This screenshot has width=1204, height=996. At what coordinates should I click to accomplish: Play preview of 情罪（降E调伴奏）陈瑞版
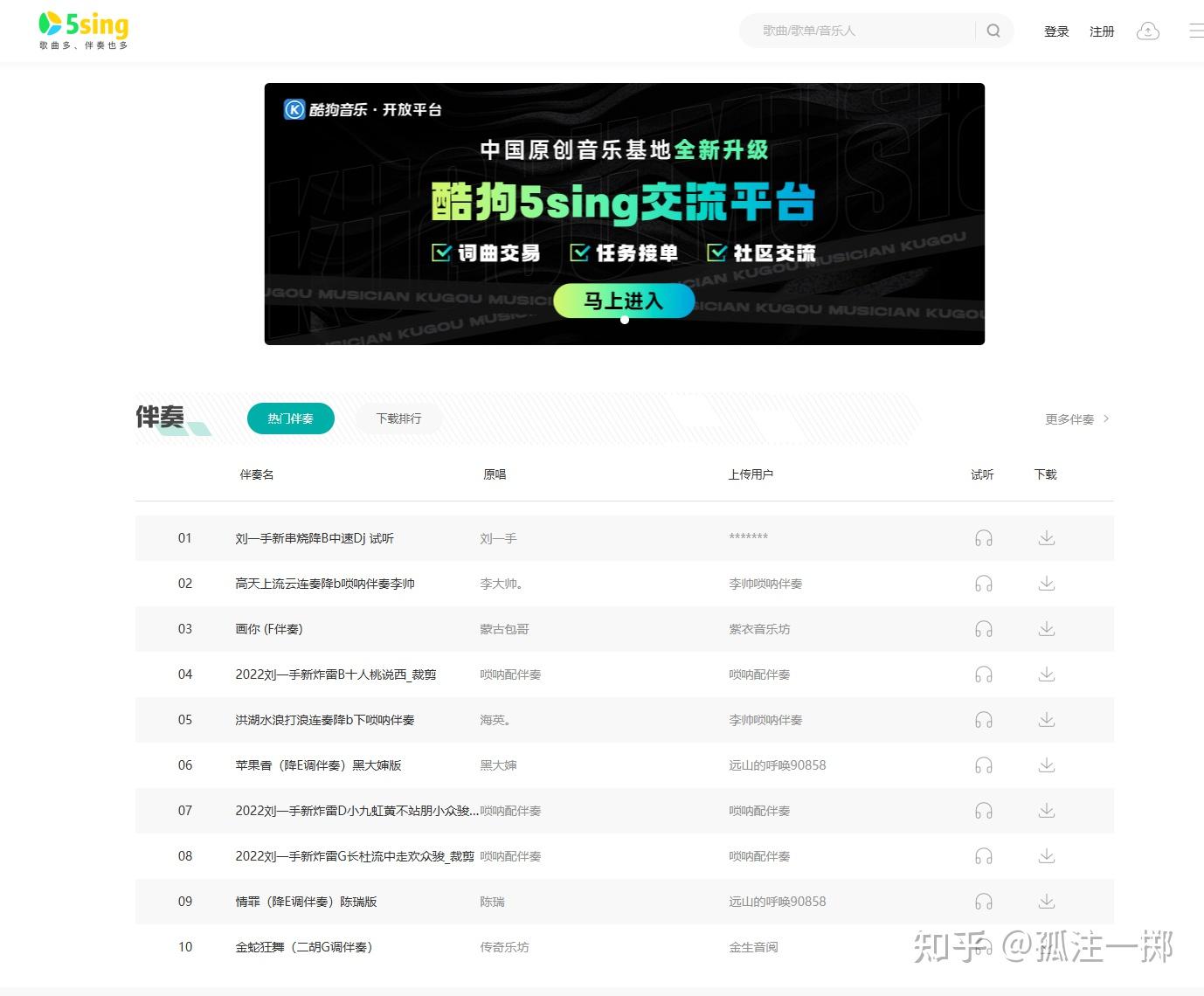984,901
